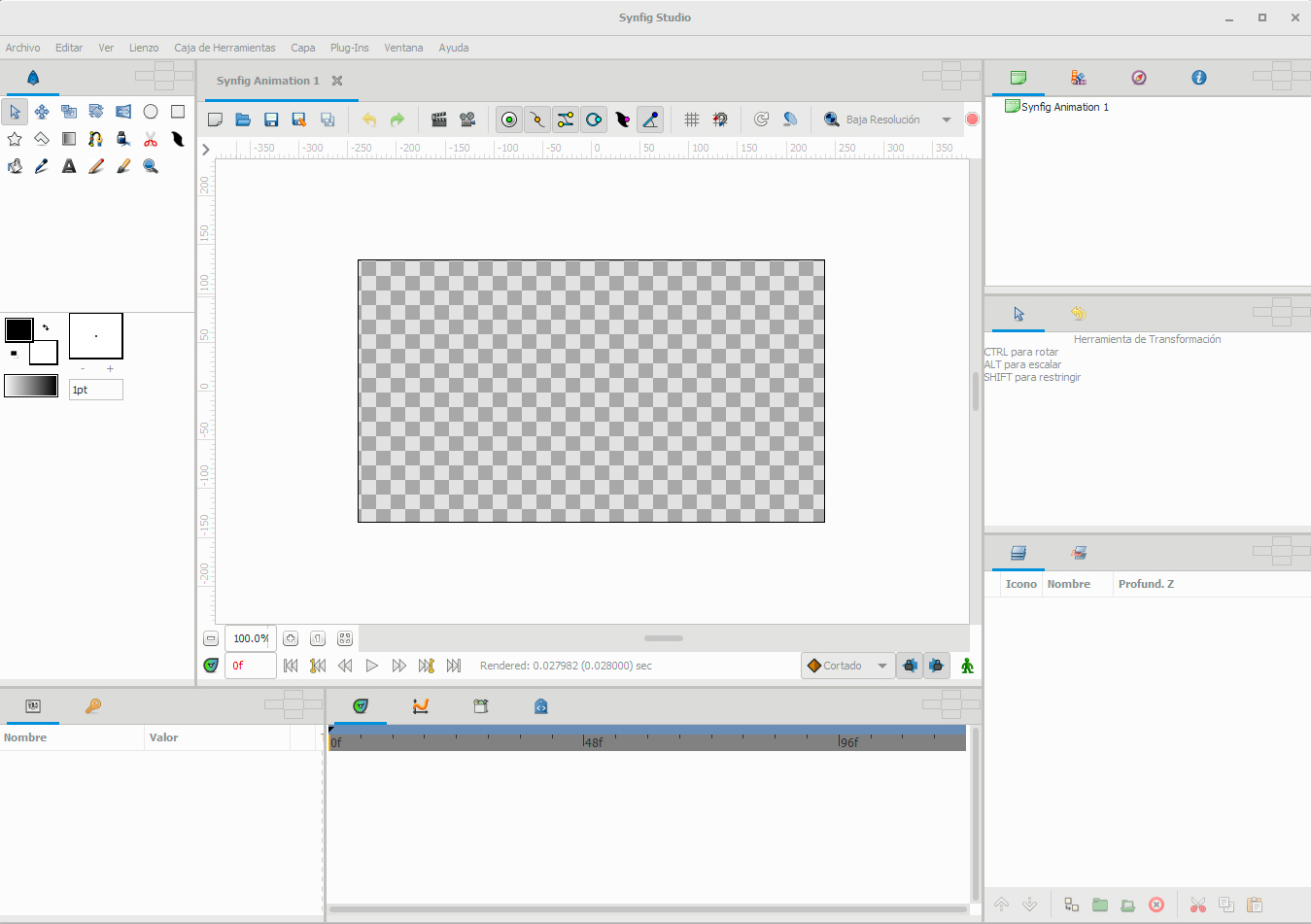Image resolution: width=1311 pixels, height=924 pixels.
Task: Toggle animation record mode green figure
Action: (x=967, y=666)
